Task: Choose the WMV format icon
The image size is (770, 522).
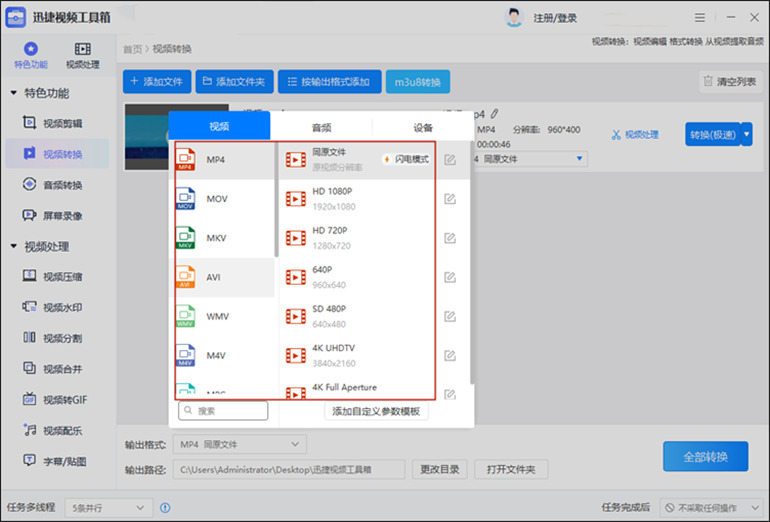Action: (186, 316)
